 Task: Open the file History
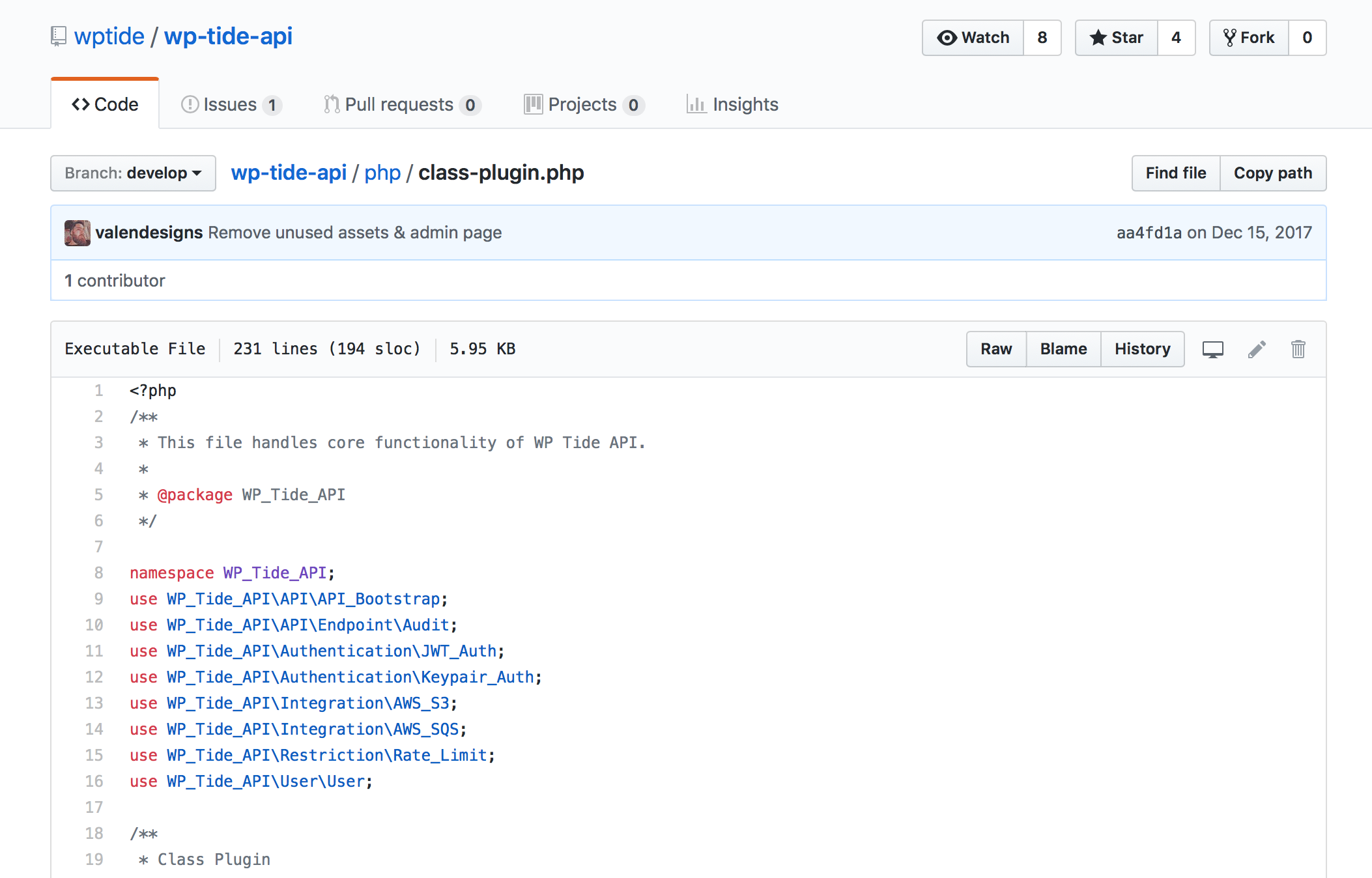click(1142, 349)
